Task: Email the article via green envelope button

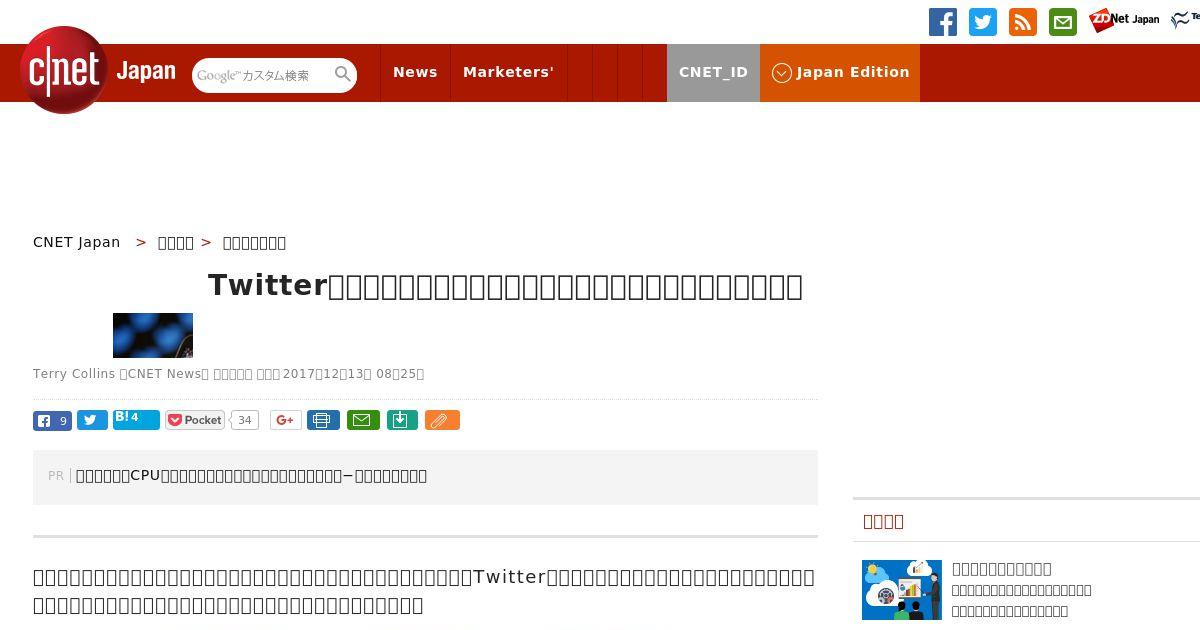Action: 363,420
